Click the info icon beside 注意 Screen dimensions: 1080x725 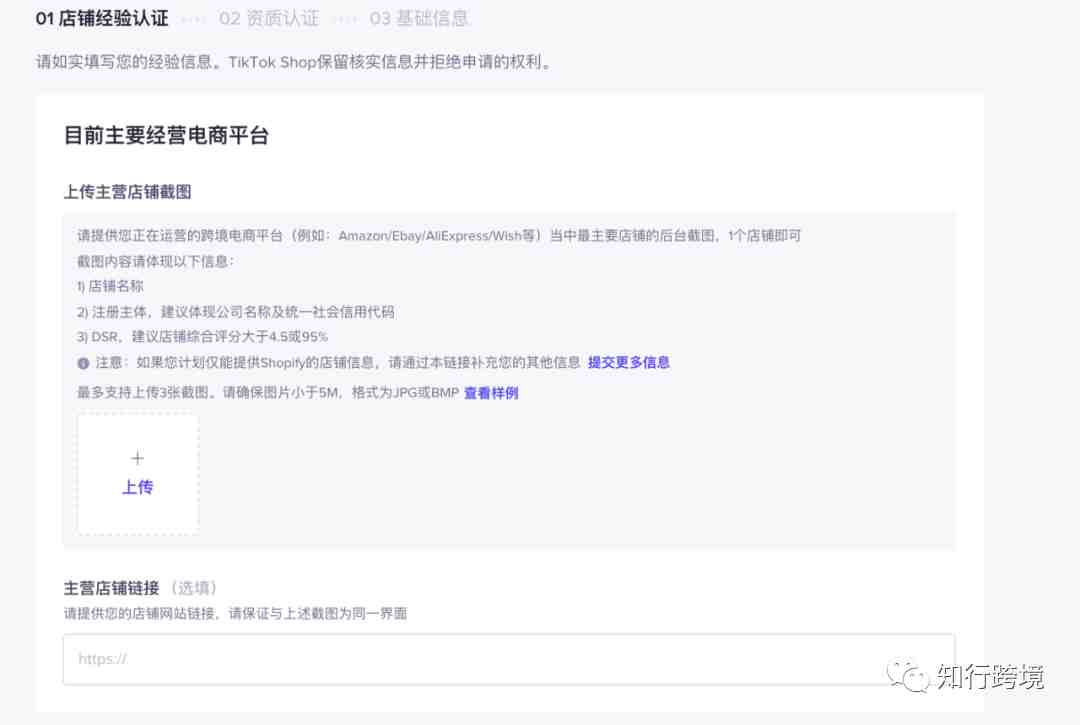click(x=83, y=363)
